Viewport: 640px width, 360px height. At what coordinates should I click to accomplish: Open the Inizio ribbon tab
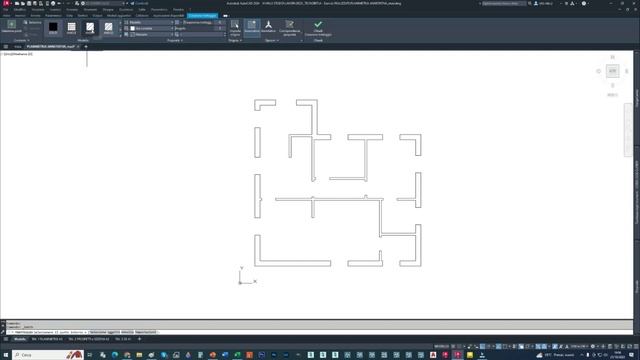[6, 16]
